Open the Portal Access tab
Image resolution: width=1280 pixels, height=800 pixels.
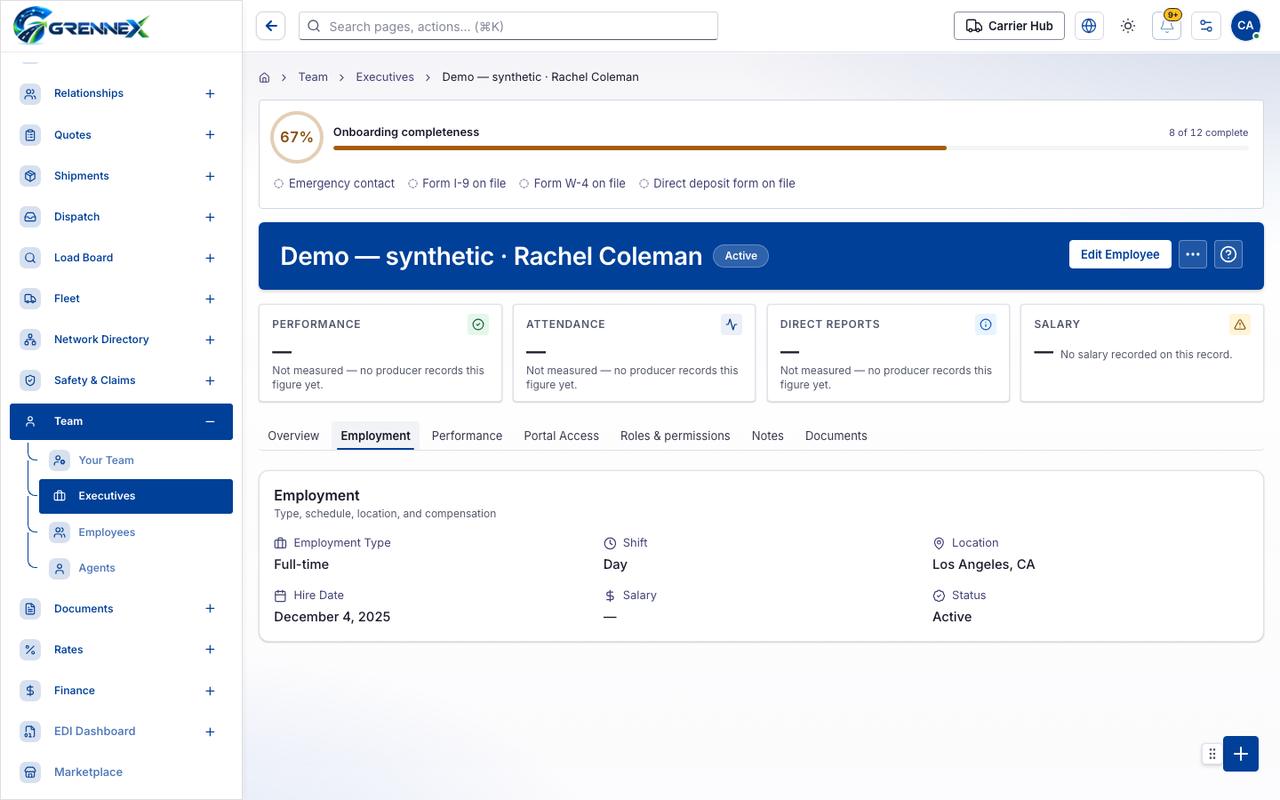(561, 436)
